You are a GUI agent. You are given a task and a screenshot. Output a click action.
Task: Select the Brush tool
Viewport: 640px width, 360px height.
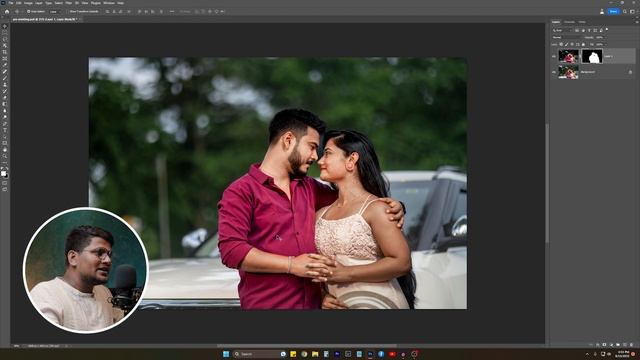tap(5, 78)
